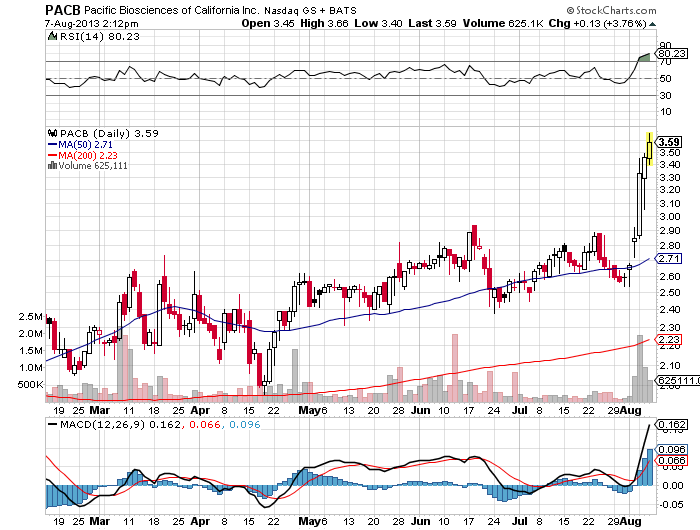Click the High 3.66 value

[324, 23]
